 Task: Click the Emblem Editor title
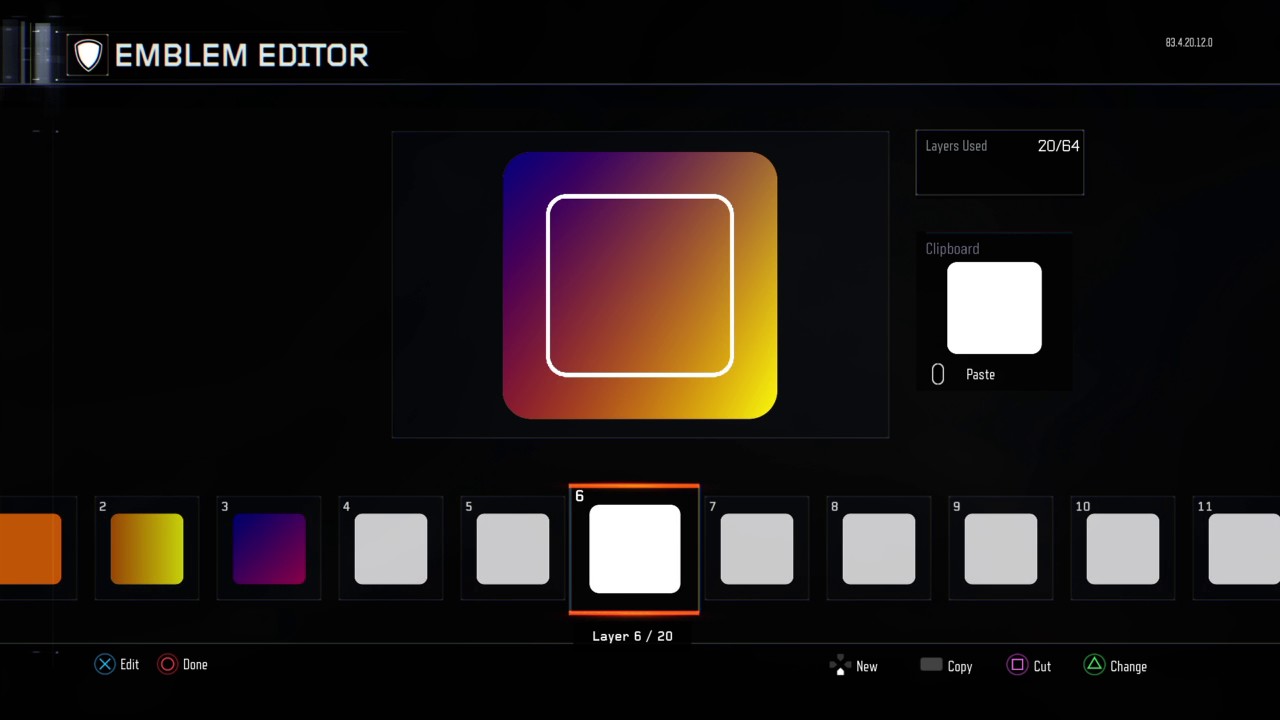pyautogui.click(x=242, y=55)
